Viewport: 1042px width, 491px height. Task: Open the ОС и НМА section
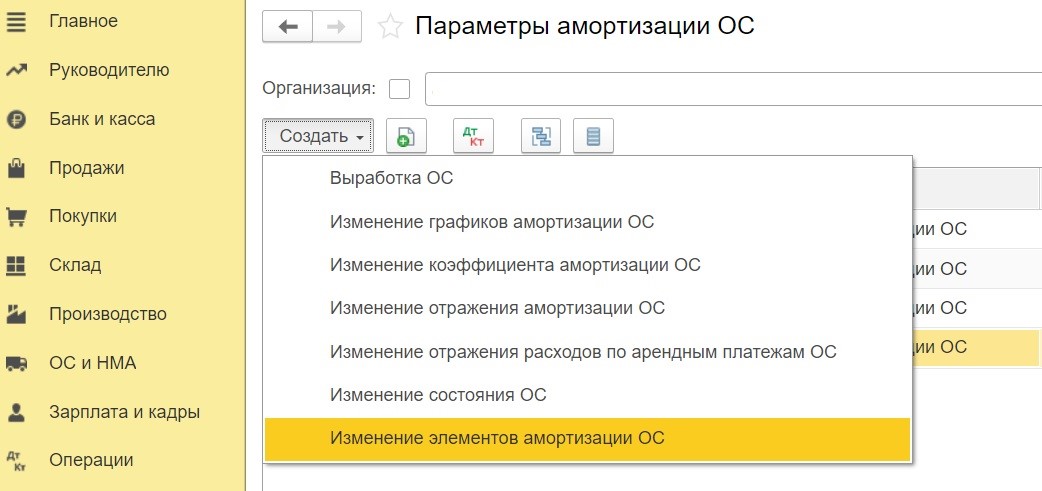click(92, 363)
